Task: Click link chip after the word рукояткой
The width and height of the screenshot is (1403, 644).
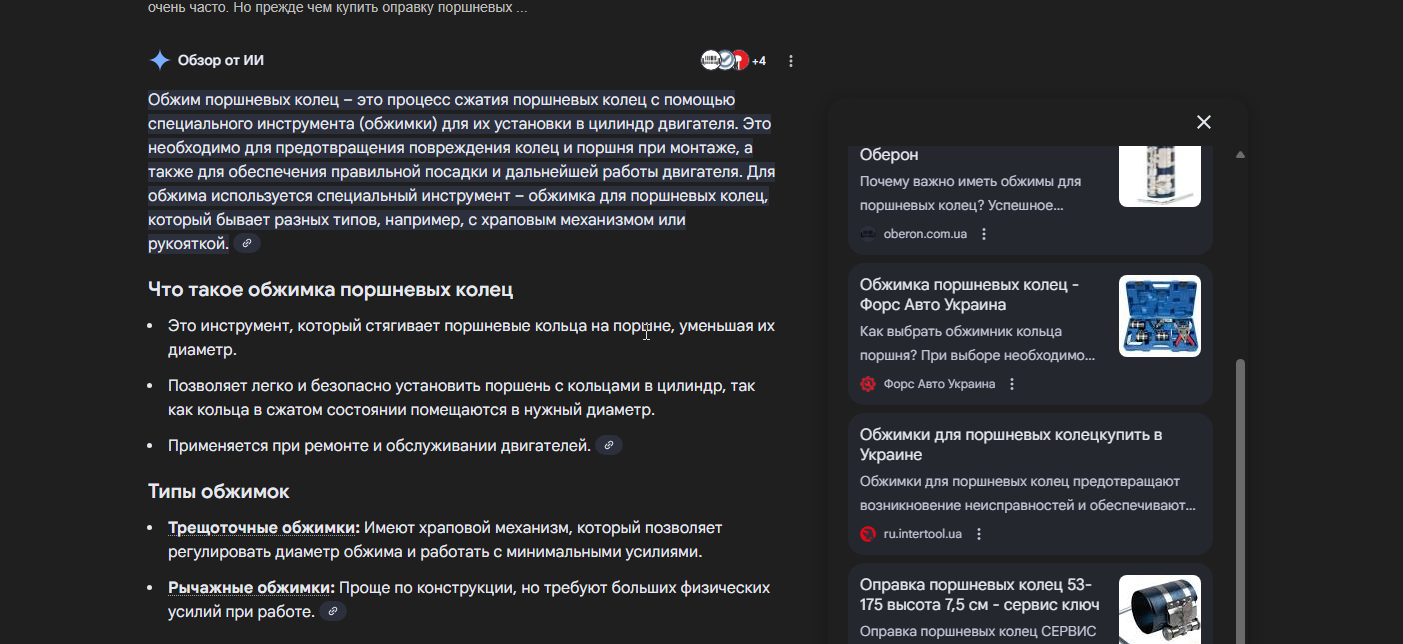Action: coord(247,243)
